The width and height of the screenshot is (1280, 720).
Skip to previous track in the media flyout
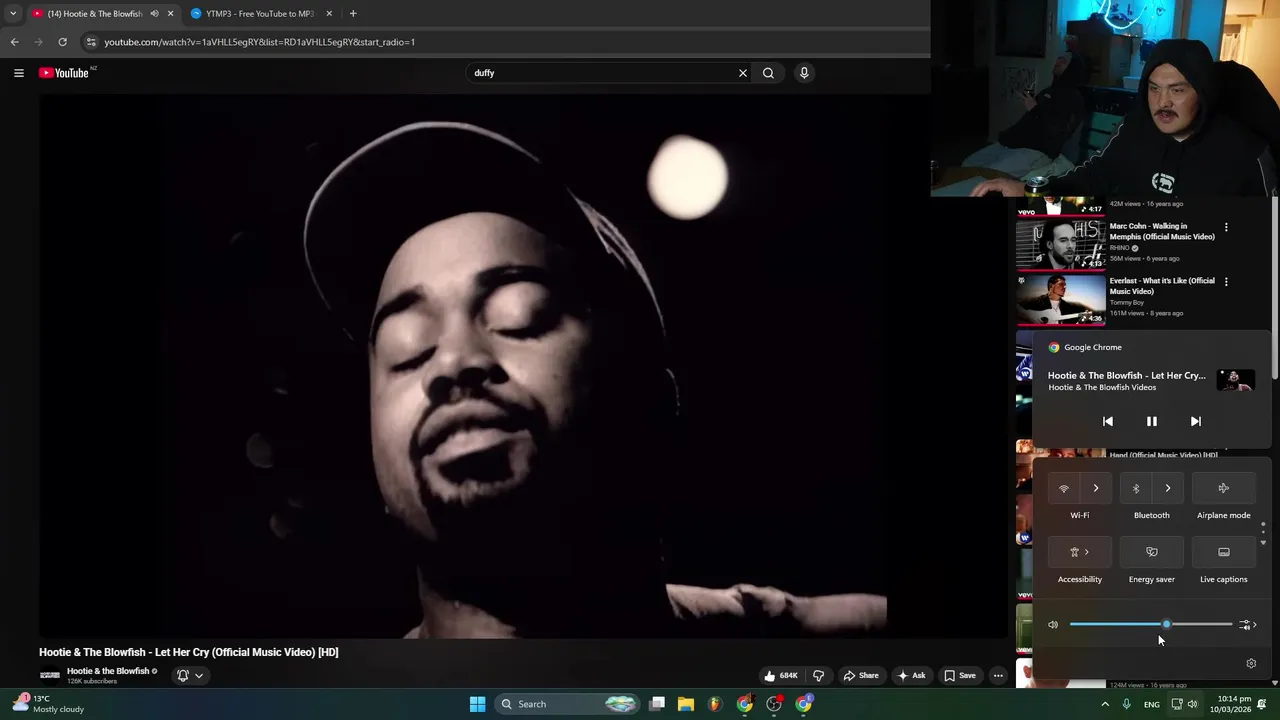point(1108,422)
